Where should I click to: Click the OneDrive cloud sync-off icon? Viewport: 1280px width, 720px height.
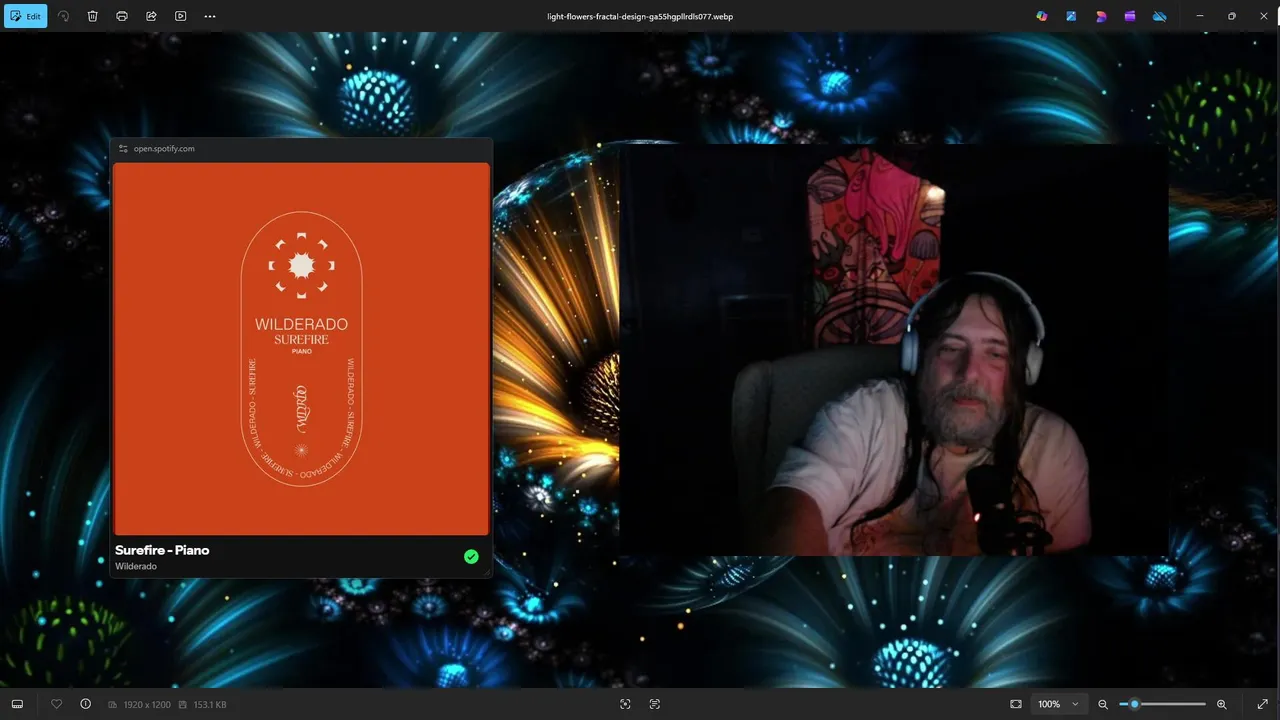tap(1160, 16)
